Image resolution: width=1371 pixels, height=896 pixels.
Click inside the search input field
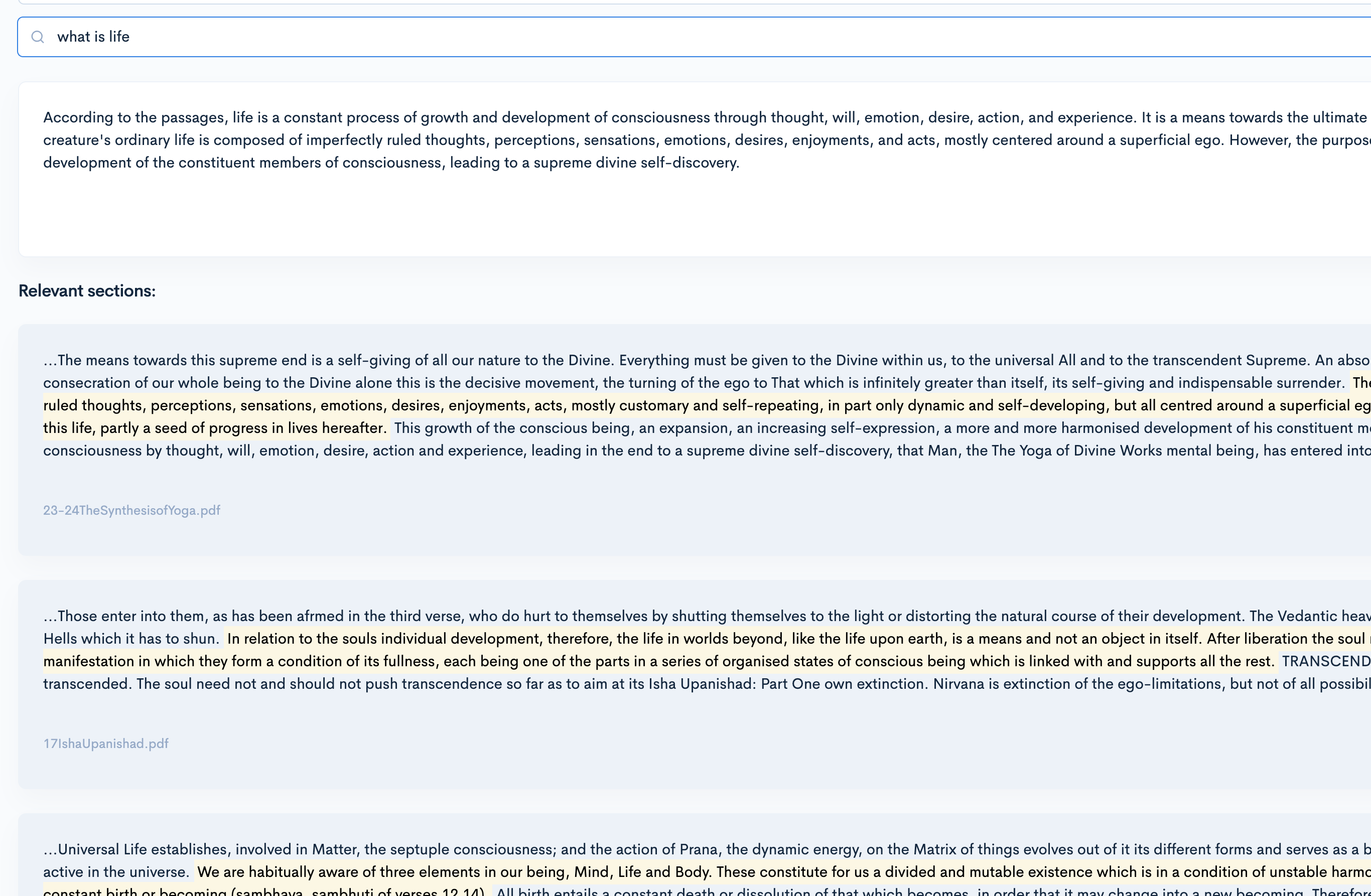[403, 36]
